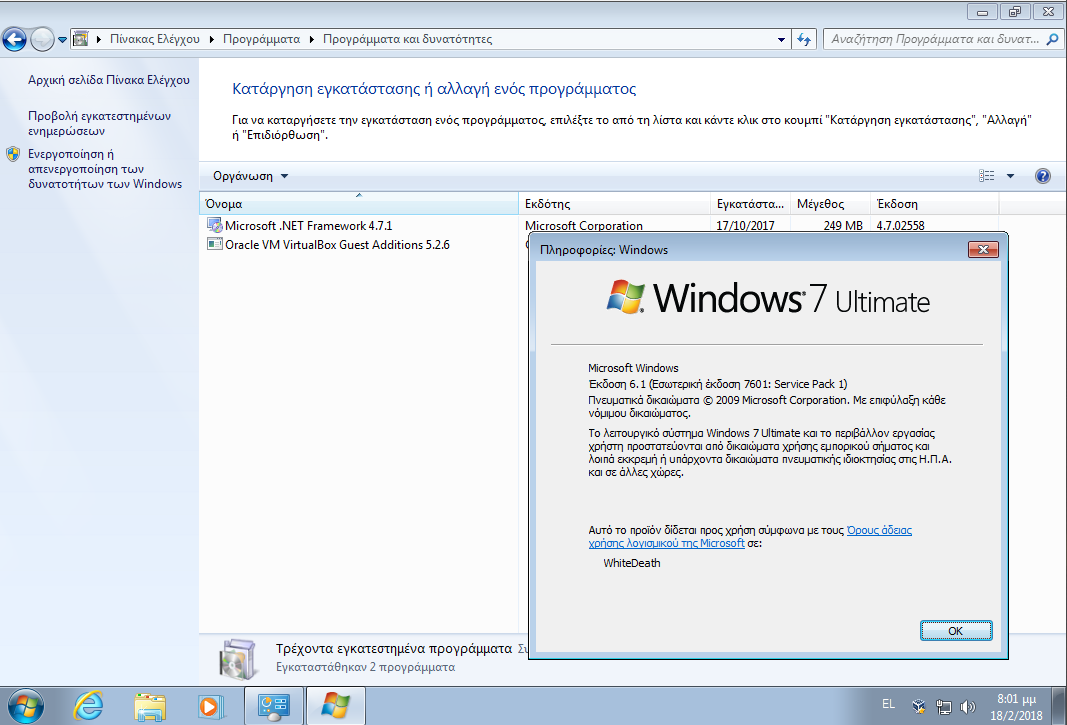The width and height of the screenshot is (1067, 725).
Task: Confirm the About Windows dialog with OK
Action: (x=956, y=631)
